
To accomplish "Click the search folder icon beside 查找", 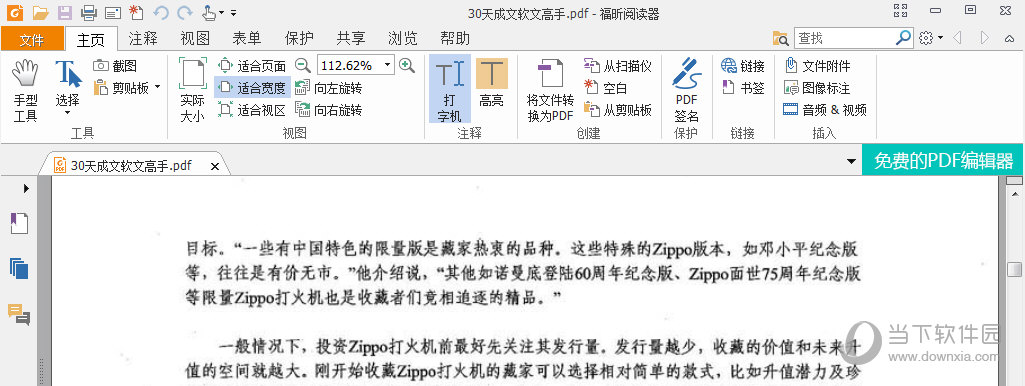I will pyautogui.click(x=781, y=39).
